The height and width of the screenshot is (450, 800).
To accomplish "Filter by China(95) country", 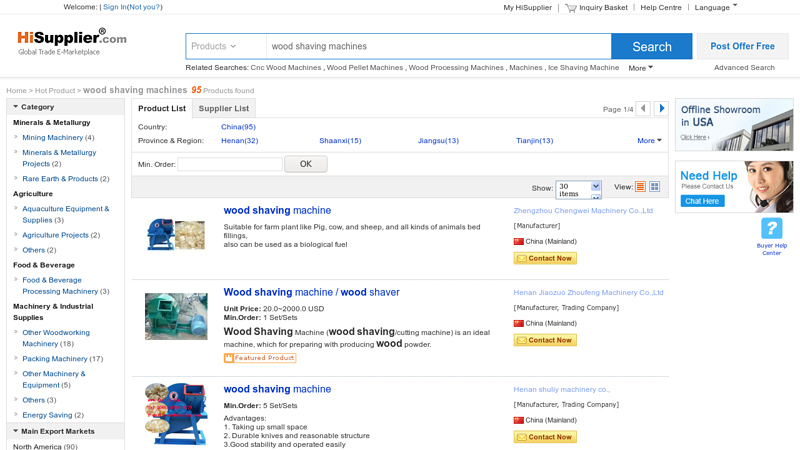I will 238,127.
